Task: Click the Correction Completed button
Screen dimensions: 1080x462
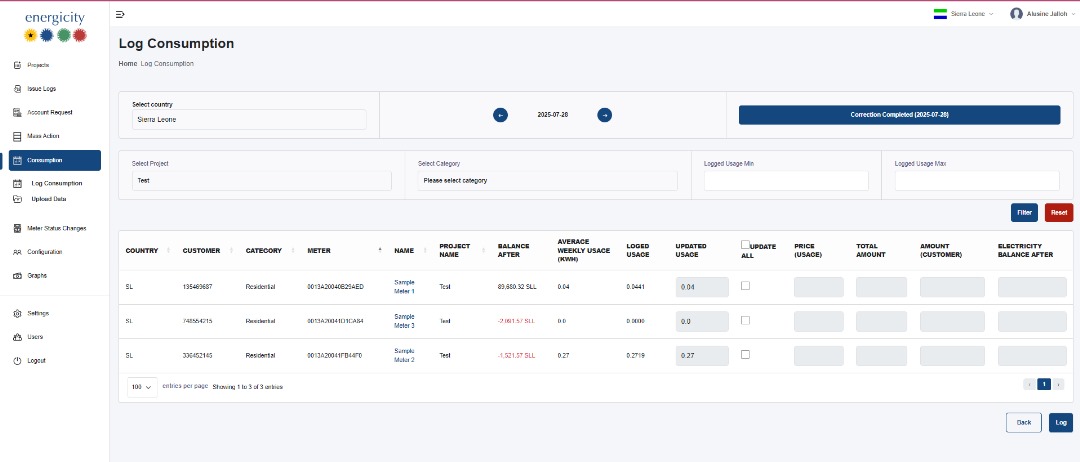Action: pyautogui.click(x=900, y=115)
